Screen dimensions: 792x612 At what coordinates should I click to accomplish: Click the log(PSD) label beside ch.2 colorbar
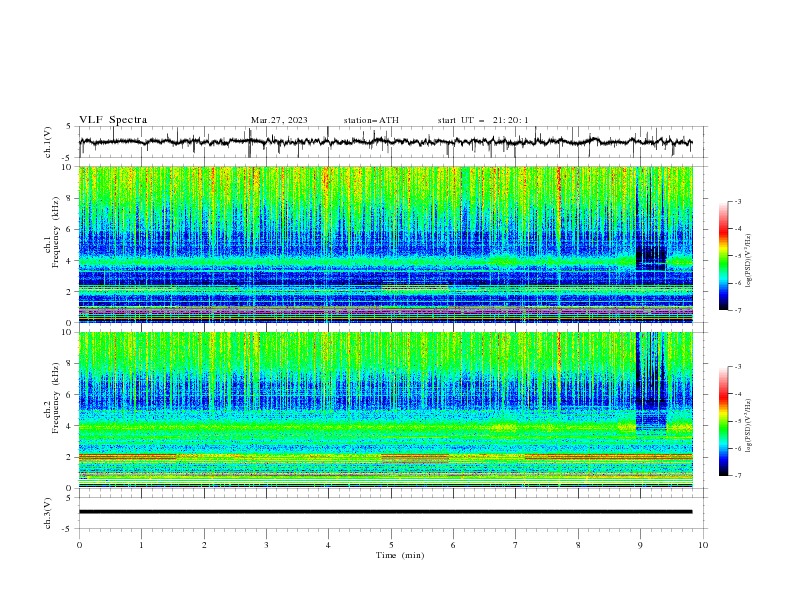click(748, 426)
